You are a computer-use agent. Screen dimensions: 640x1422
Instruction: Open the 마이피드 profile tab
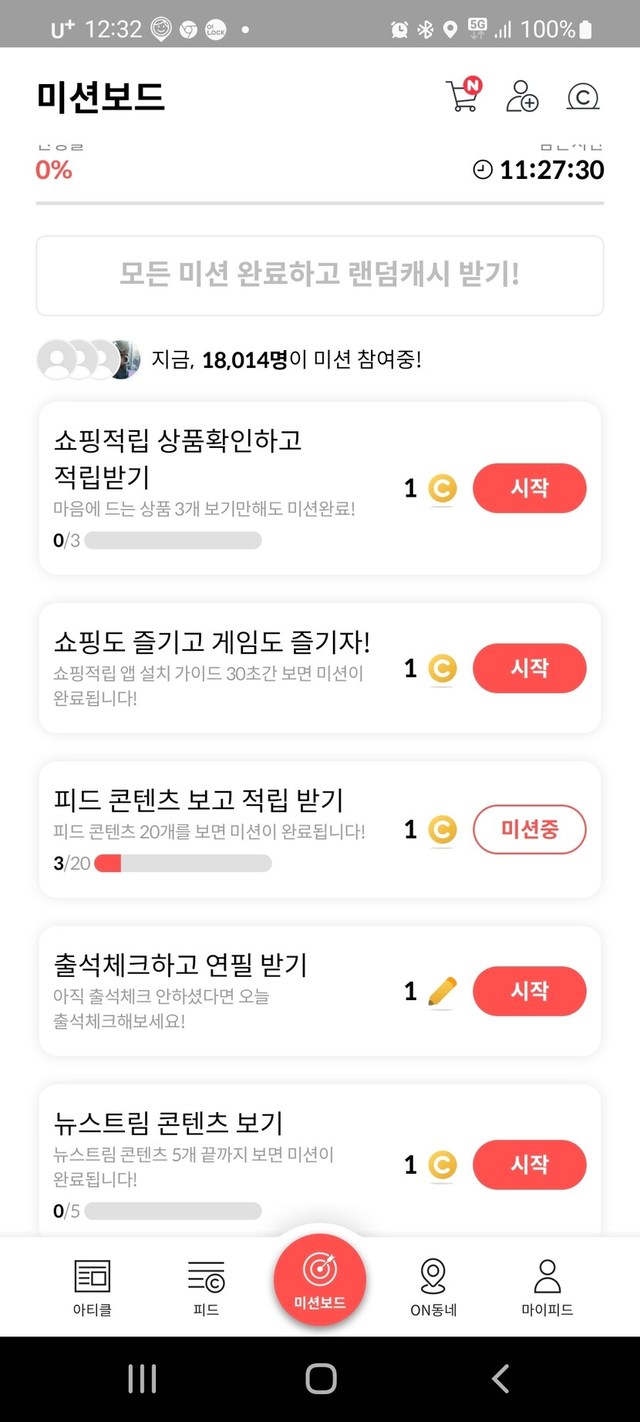click(547, 1286)
